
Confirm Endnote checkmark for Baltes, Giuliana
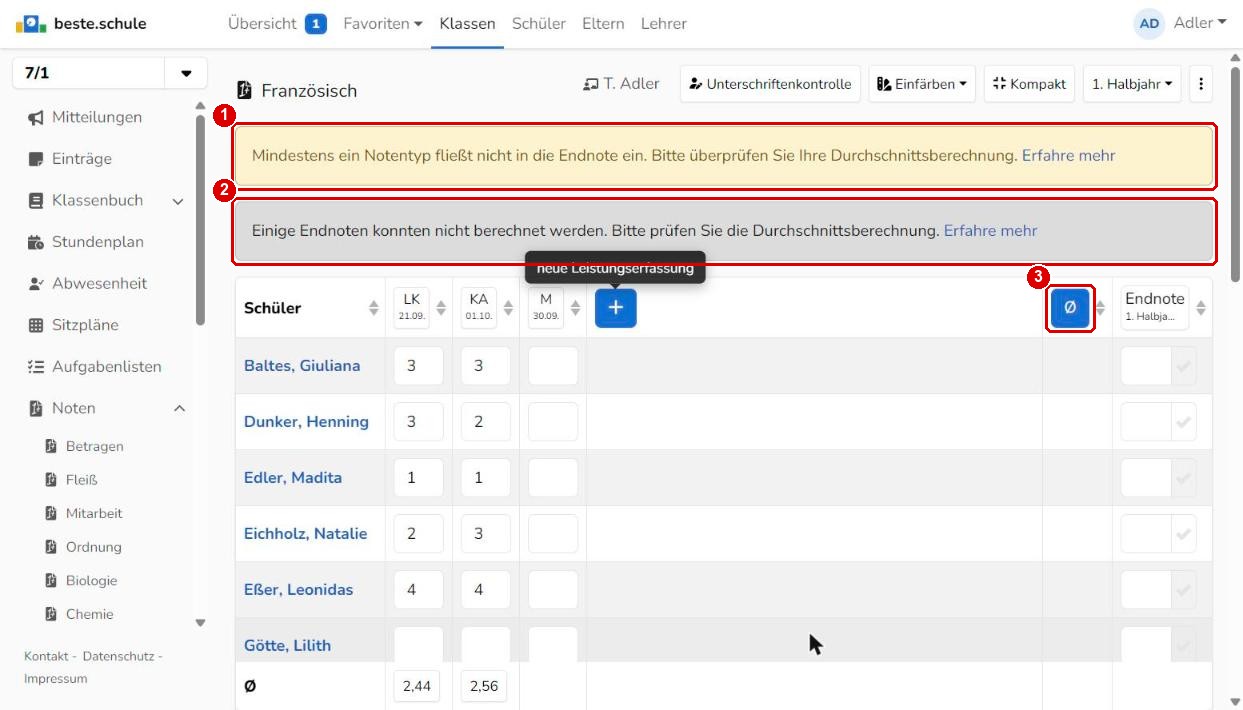[1184, 366]
